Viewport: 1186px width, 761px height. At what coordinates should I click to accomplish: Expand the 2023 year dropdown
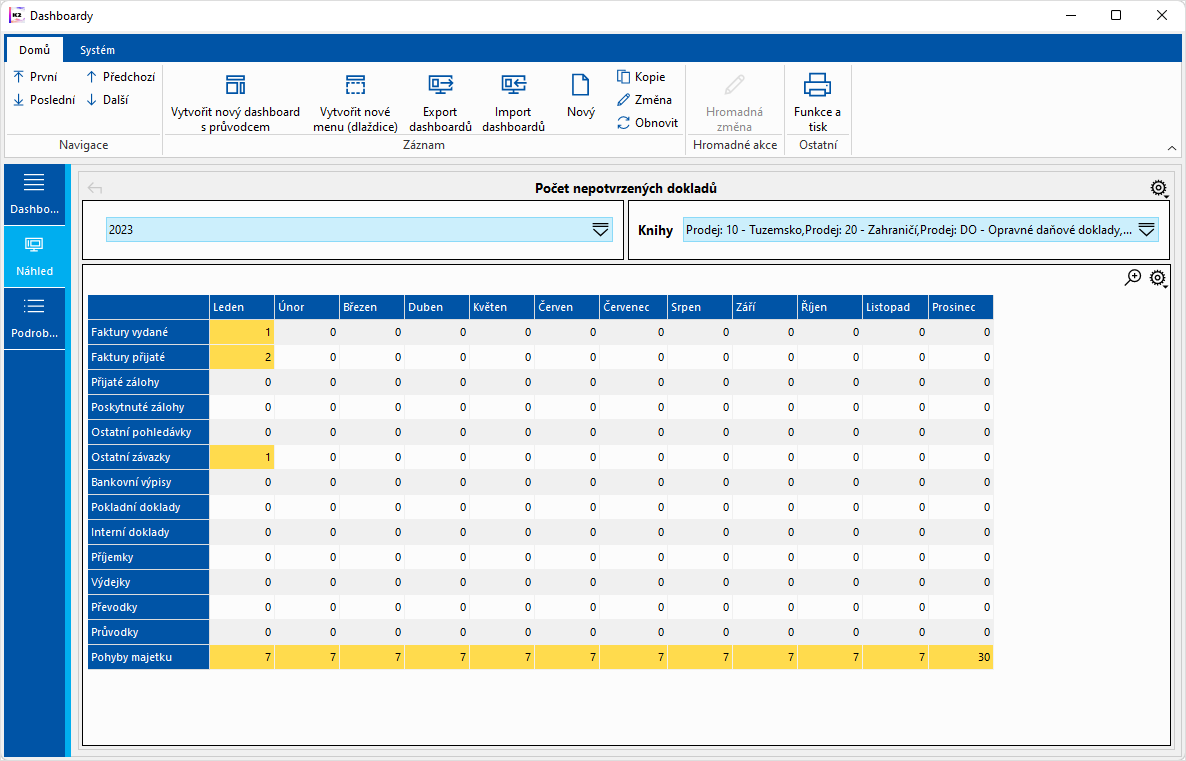(600, 230)
